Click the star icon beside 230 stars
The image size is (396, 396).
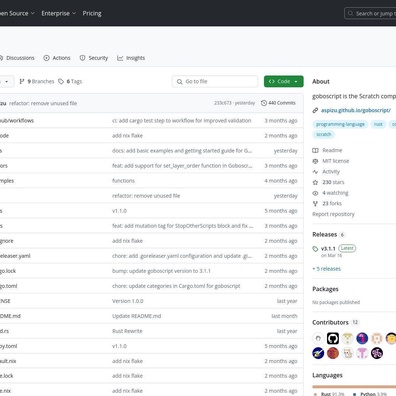click(315, 182)
